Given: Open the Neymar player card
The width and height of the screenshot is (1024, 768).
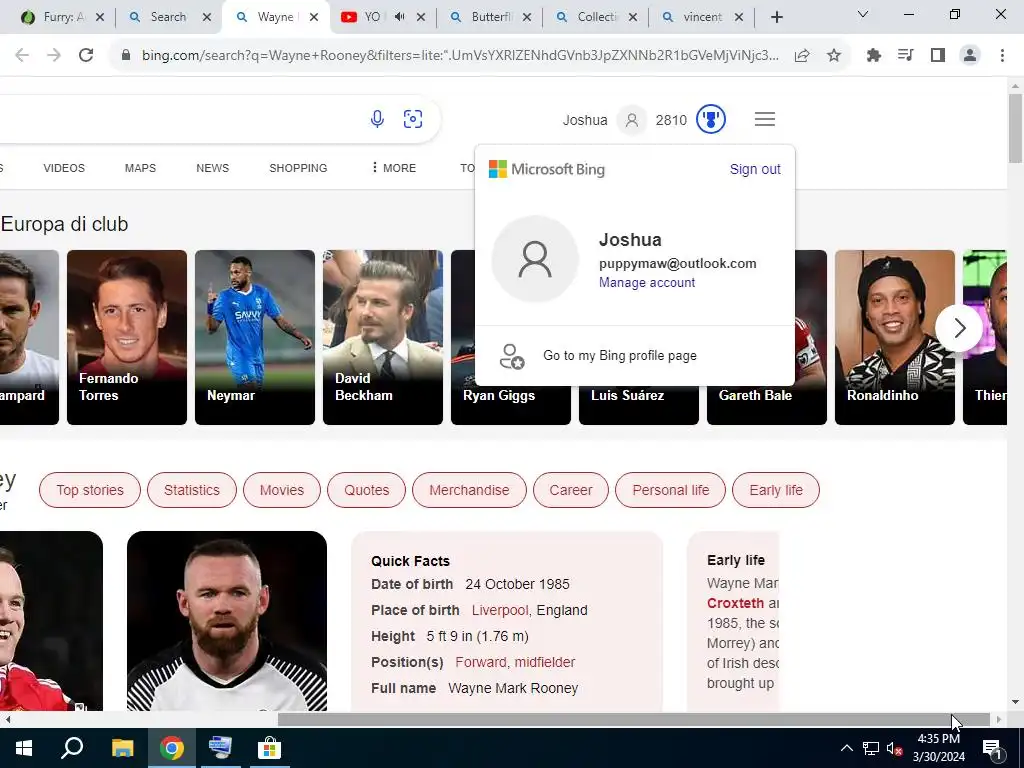Looking at the screenshot, I should (255, 337).
